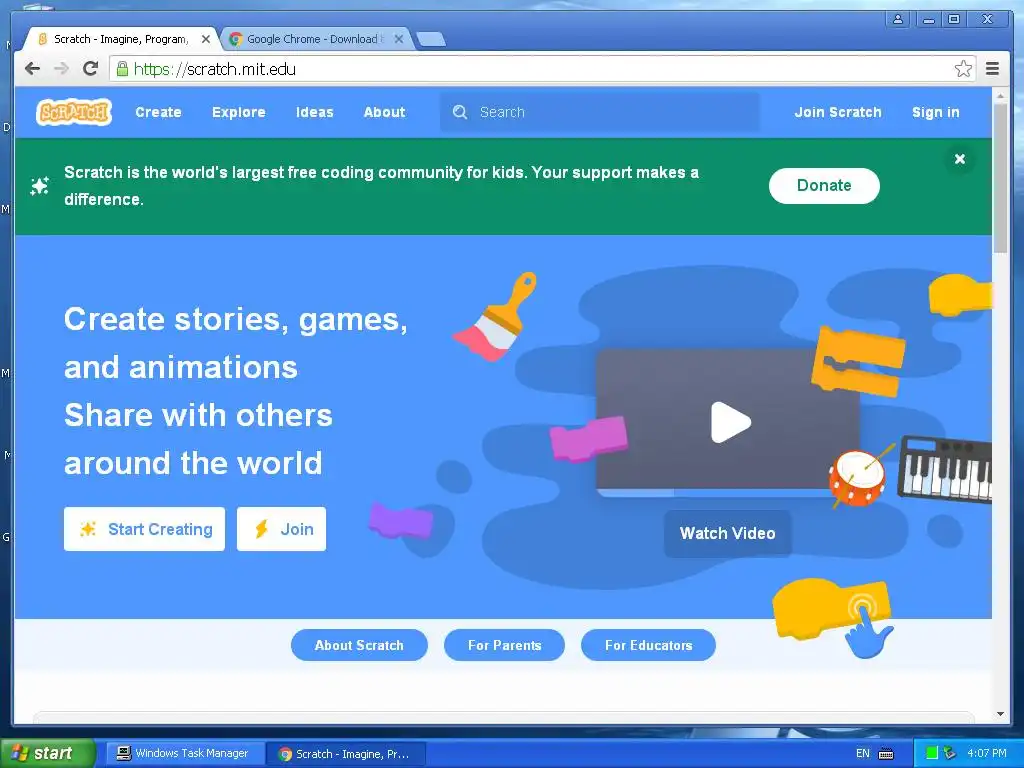Image resolution: width=1024 pixels, height=768 pixels.
Task: Open a new tab with the new tab button
Action: pyautogui.click(x=431, y=39)
